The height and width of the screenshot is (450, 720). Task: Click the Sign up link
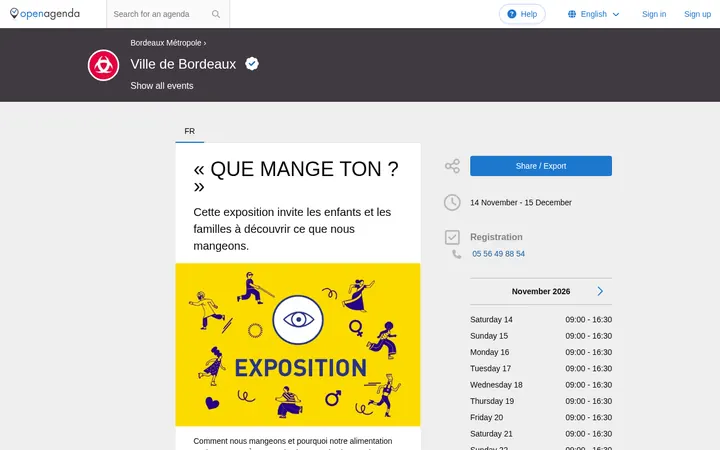pyautogui.click(x=698, y=14)
